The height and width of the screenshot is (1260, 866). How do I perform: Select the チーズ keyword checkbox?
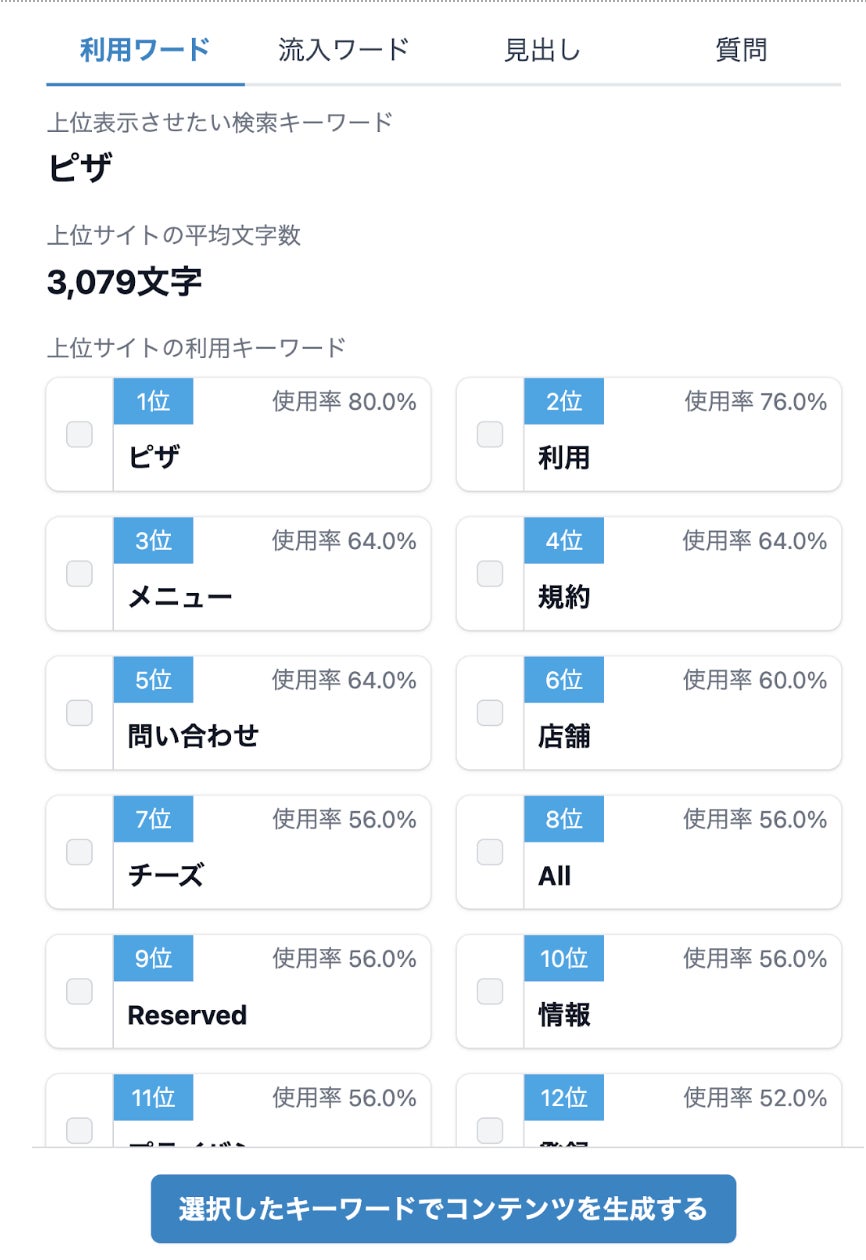click(x=79, y=852)
